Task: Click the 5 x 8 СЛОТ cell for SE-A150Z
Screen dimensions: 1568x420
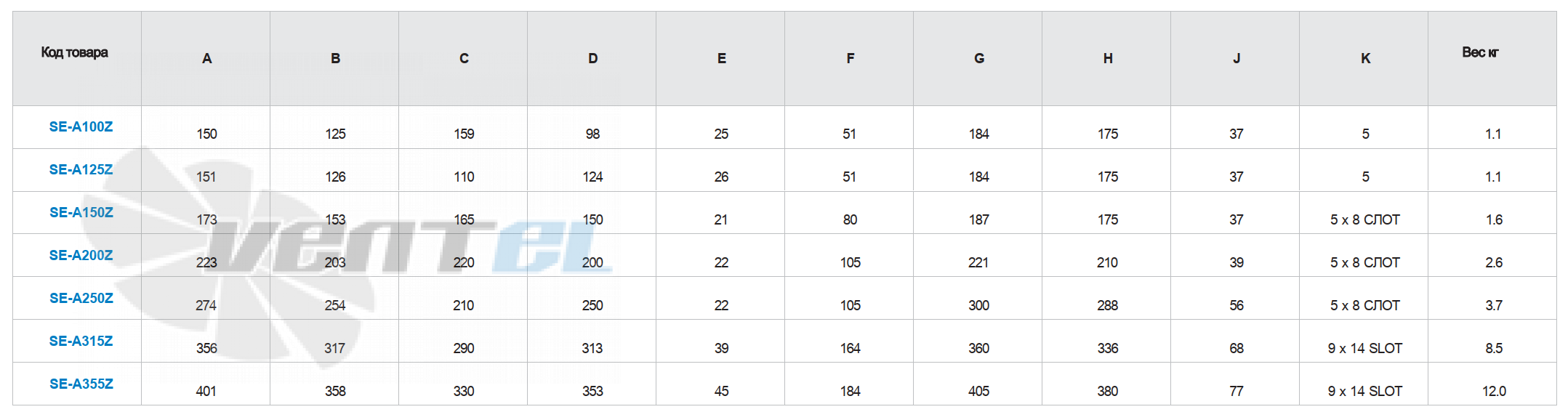Action: (x=1364, y=219)
